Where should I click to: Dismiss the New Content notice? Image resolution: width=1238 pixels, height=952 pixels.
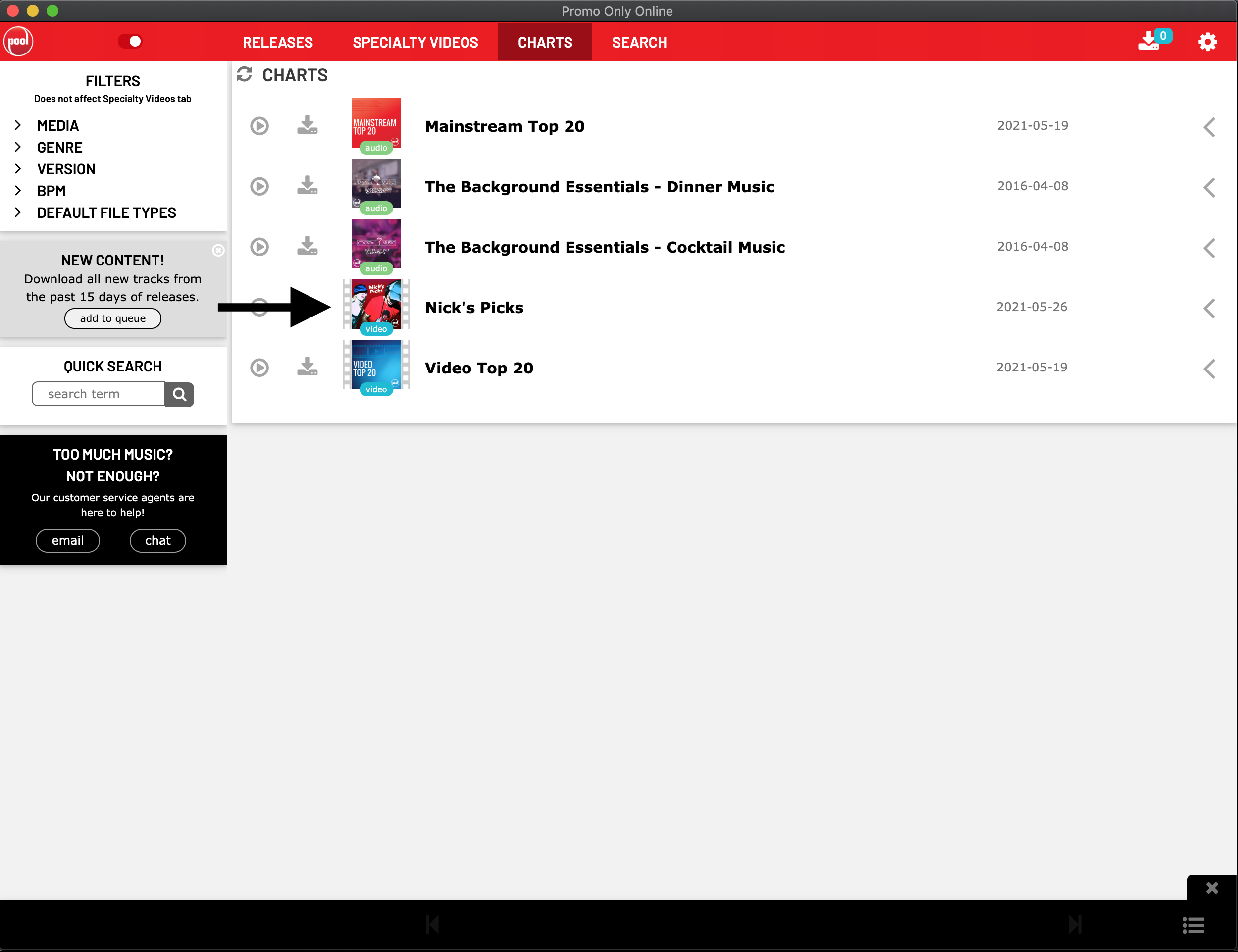(x=218, y=250)
